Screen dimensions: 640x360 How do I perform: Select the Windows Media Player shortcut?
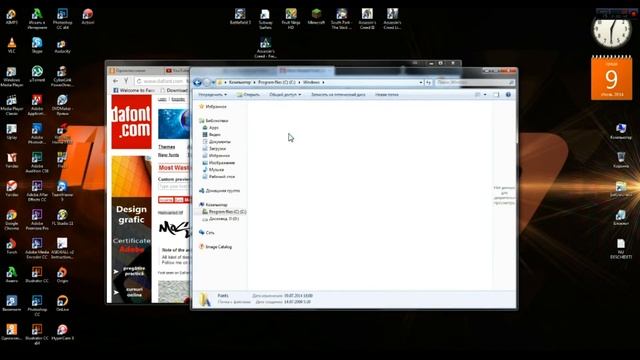point(11,77)
